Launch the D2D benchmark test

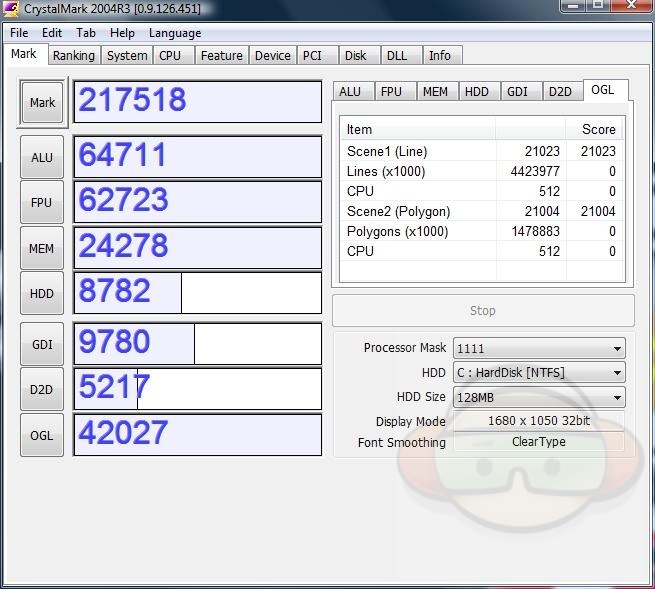[42, 390]
